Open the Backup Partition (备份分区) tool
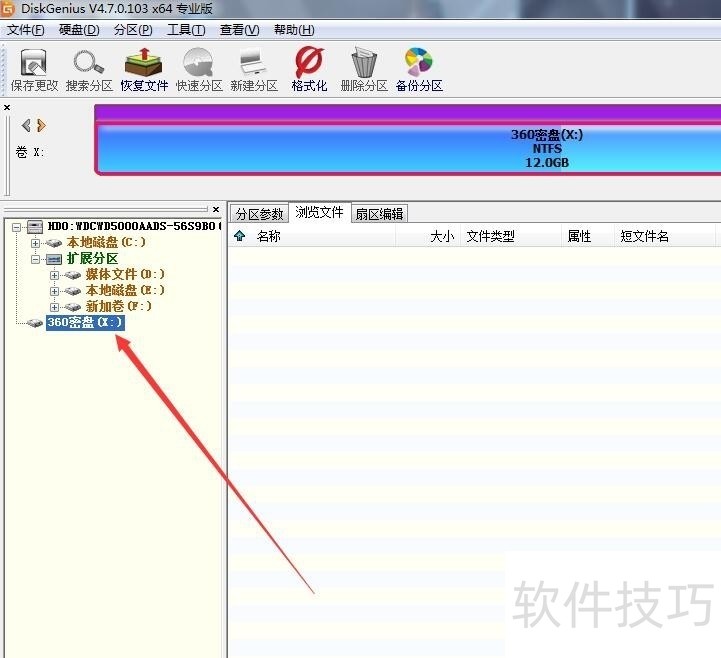 (x=419, y=69)
